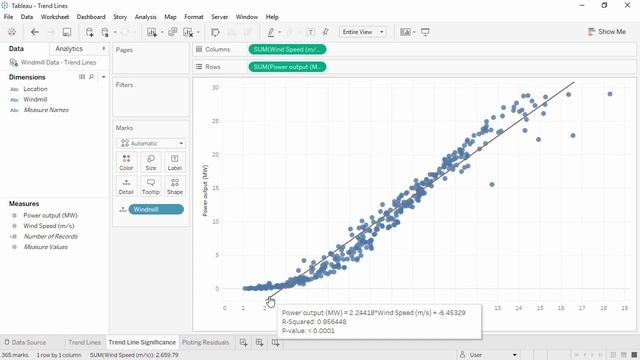Click the New Worksheet icon beside sheet tabs

point(244,342)
